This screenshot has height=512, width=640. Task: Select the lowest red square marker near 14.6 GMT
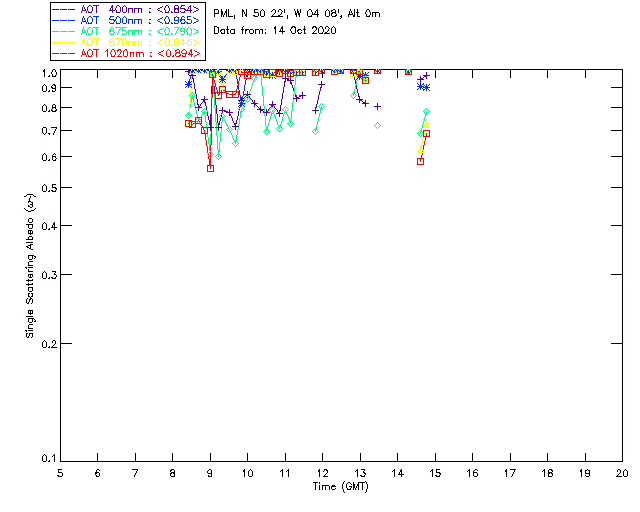pos(420,161)
